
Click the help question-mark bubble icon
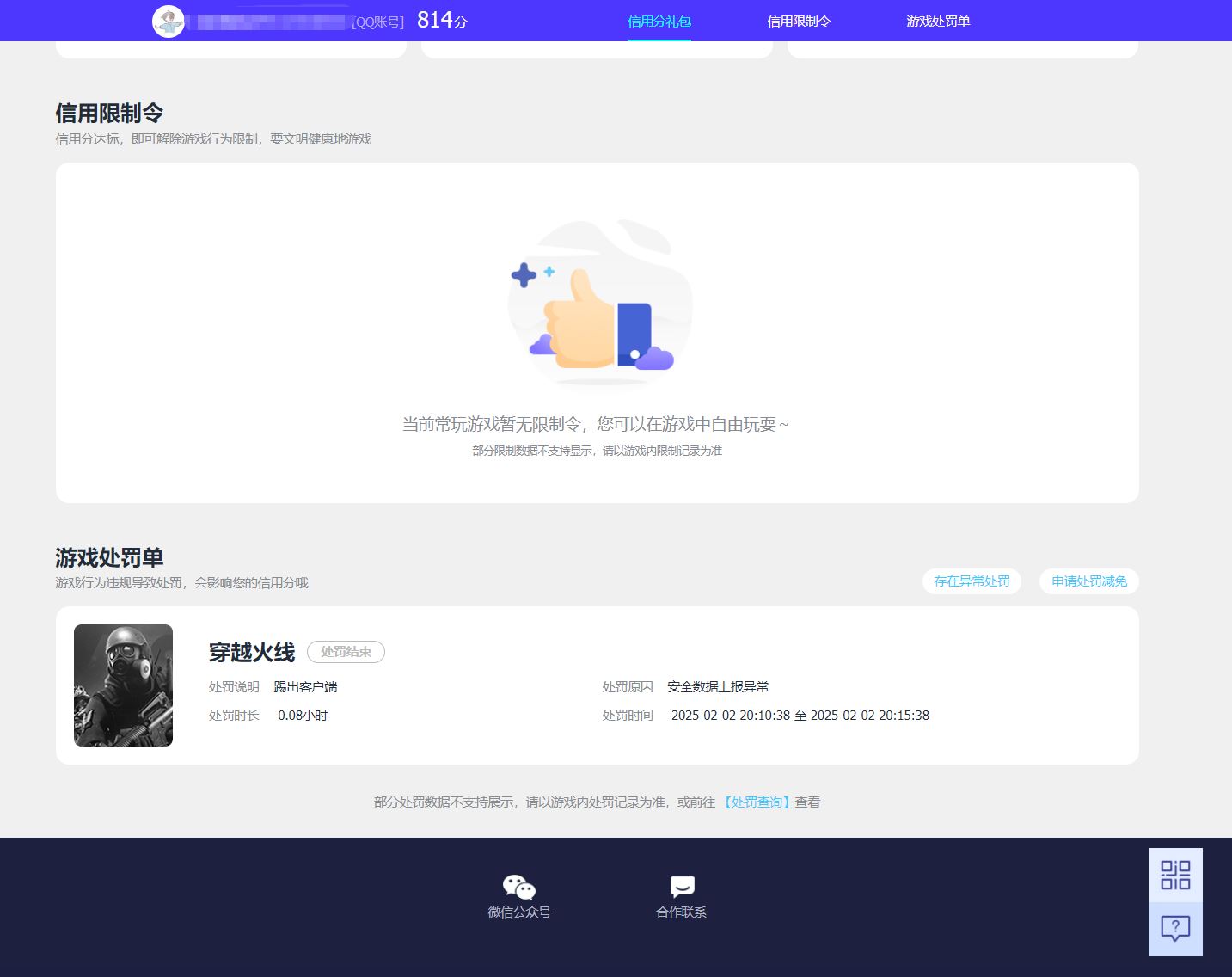(x=1175, y=929)
